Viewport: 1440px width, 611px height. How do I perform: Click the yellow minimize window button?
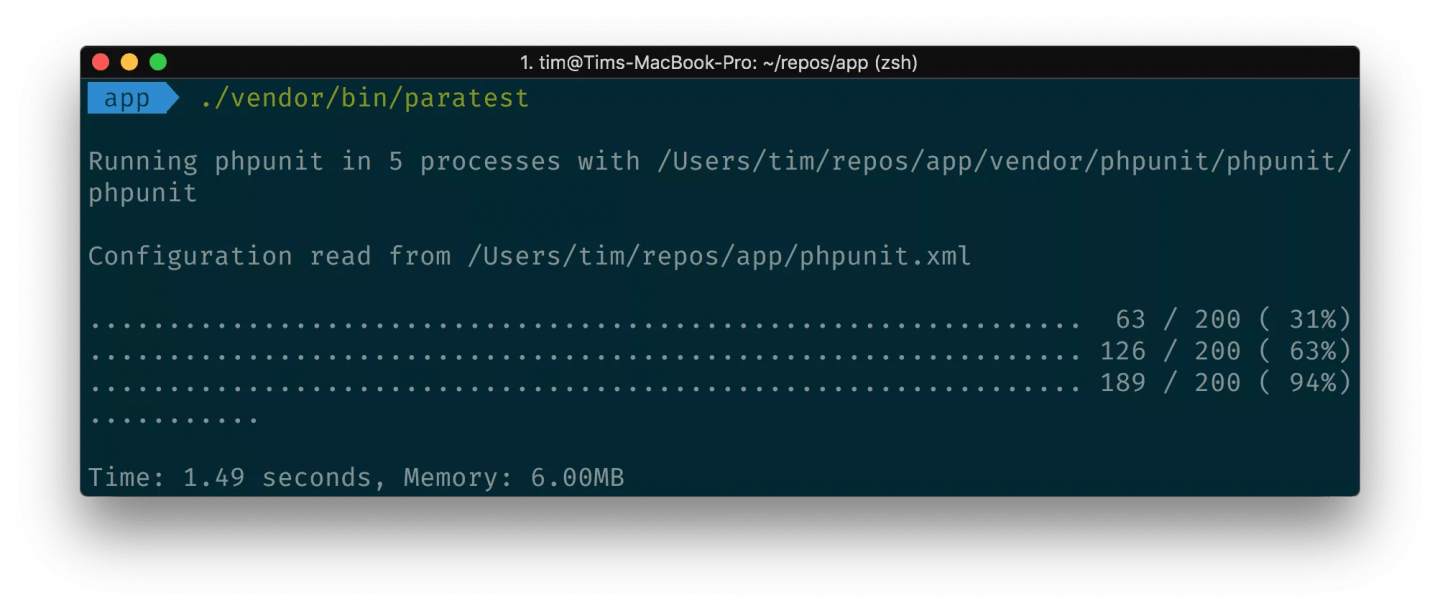129,62
